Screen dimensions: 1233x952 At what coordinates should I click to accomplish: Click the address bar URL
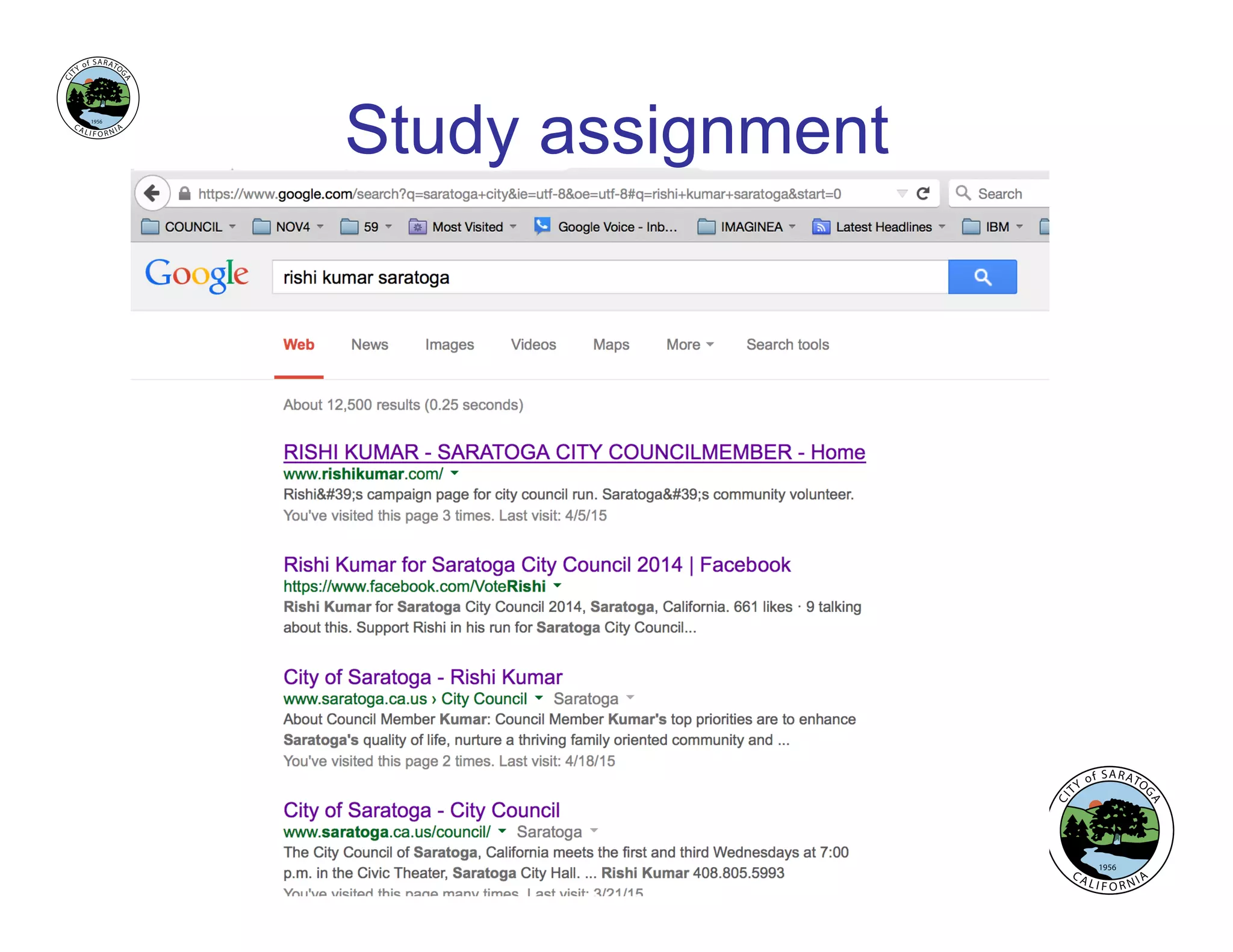tap(520, 194)
